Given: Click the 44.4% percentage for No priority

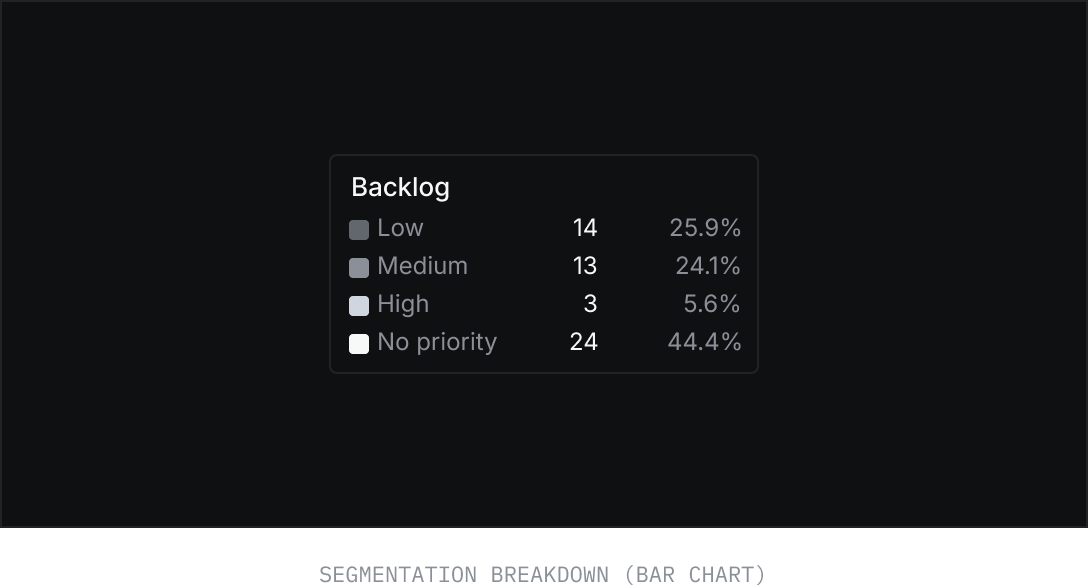Looking at the screenshot, I should click(x=704, y=342).
